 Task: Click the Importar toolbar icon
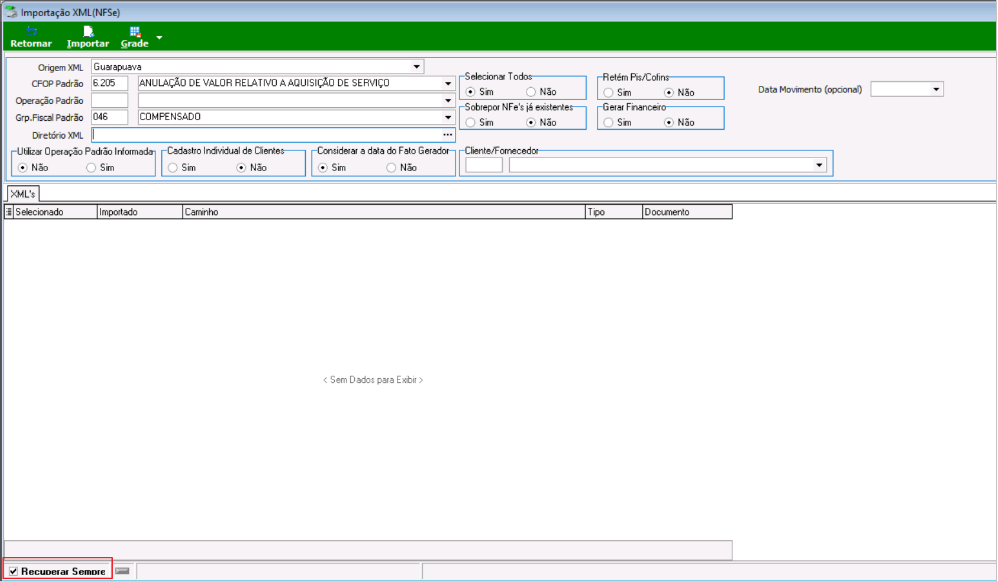[88, 37]
